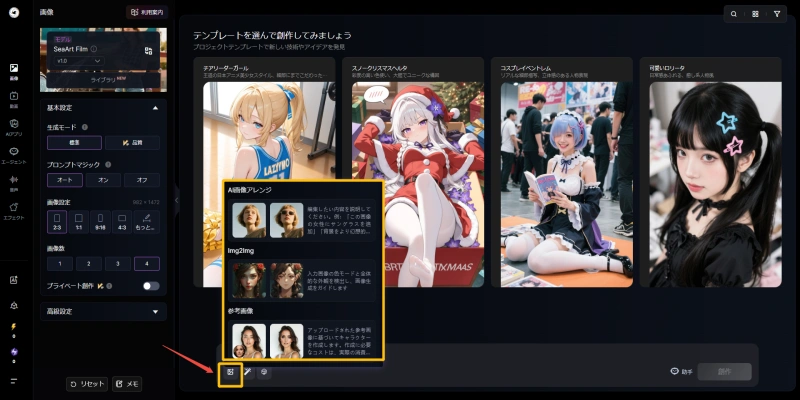Set Prompt Magic to オート
The width and height of the screenshot is (800, 400).
point(65,180)
